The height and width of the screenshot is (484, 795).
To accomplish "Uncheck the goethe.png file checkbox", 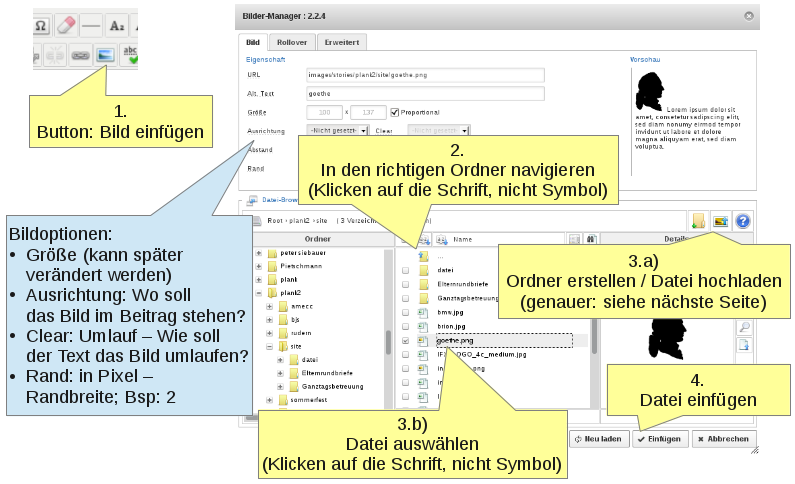I will 405,340.
